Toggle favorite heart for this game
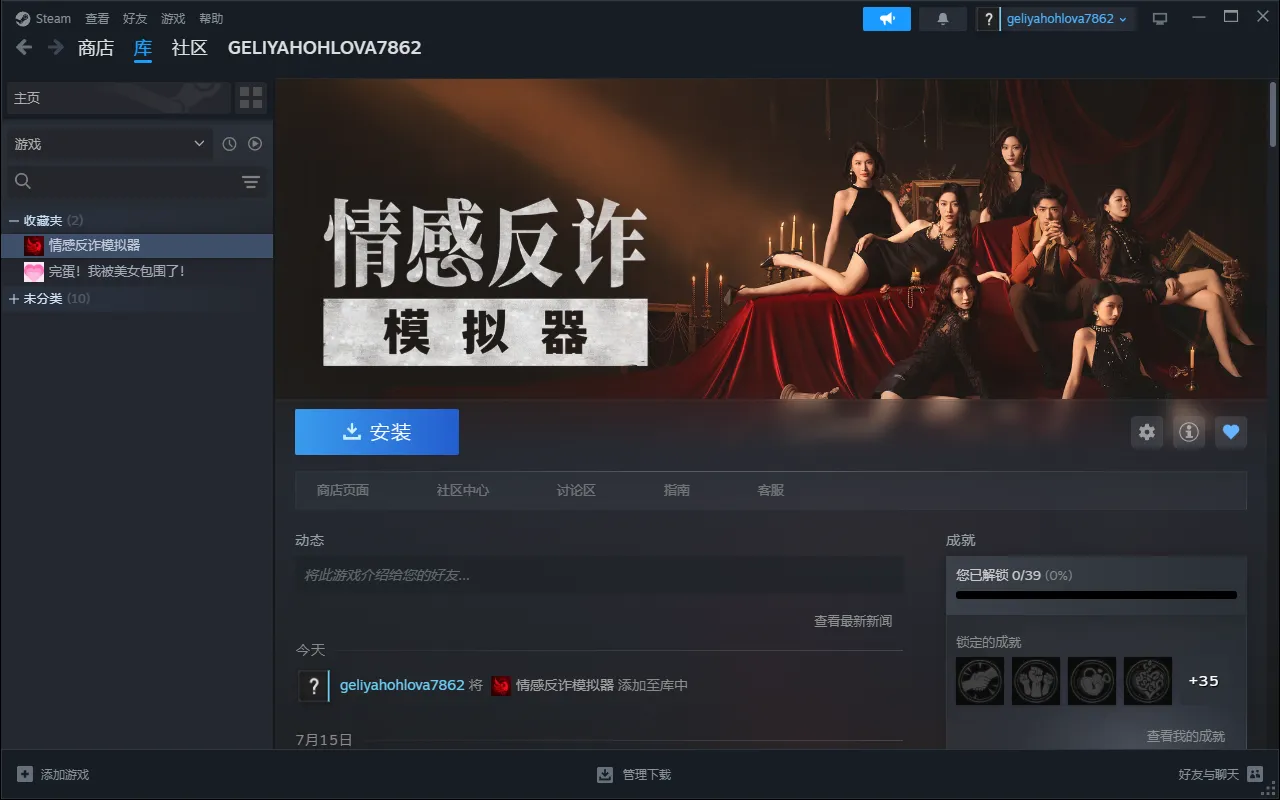Screen dimensions: 1280x800 click(1231, 432)
